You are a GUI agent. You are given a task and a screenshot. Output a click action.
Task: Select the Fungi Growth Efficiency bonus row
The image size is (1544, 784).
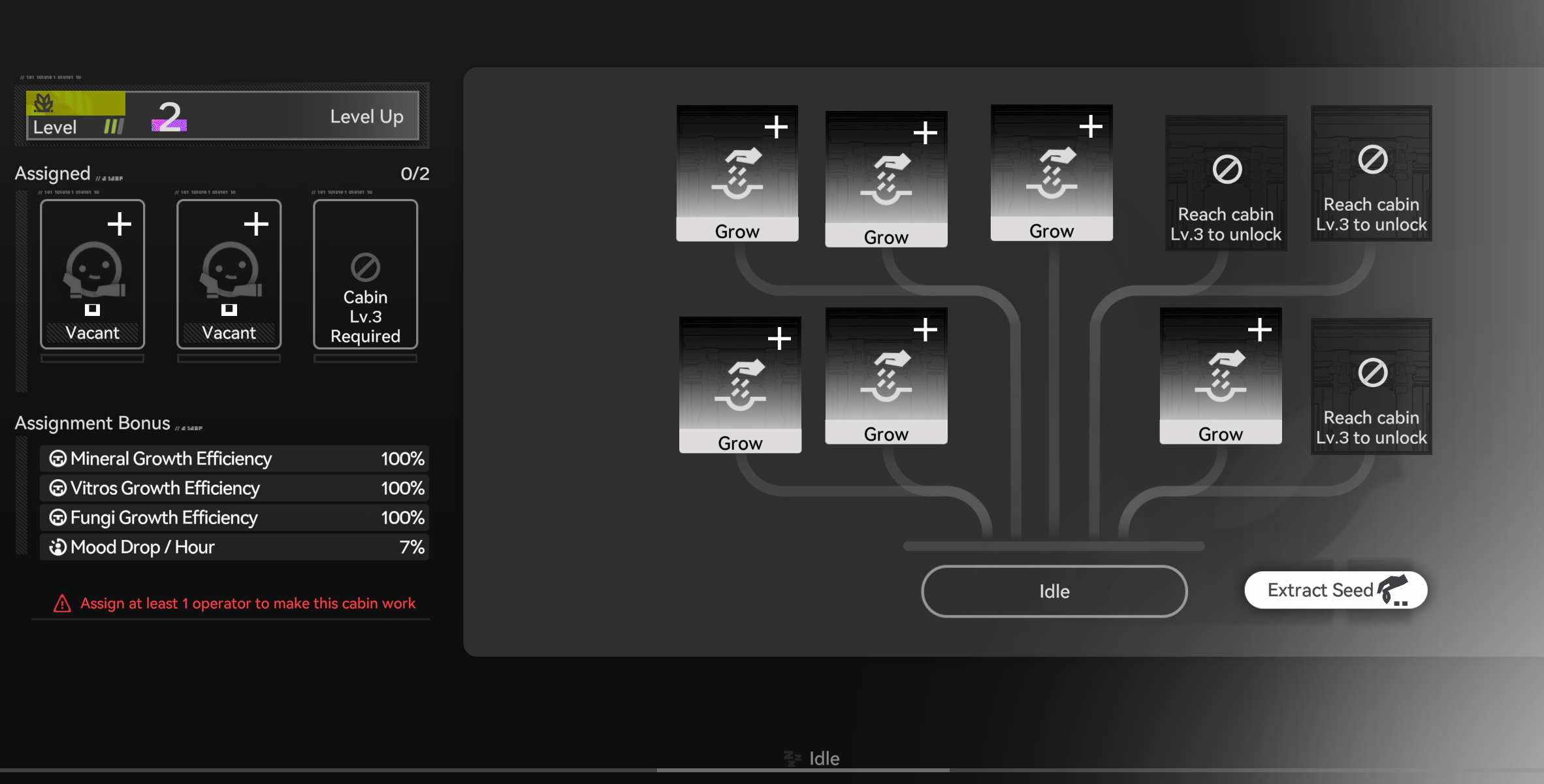234,518
